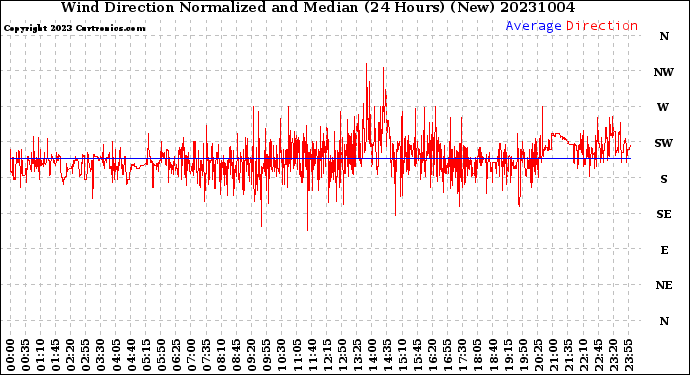Click the 02:20 time label
Viewport: 690px width, 375px height.
tap(71, 356)
